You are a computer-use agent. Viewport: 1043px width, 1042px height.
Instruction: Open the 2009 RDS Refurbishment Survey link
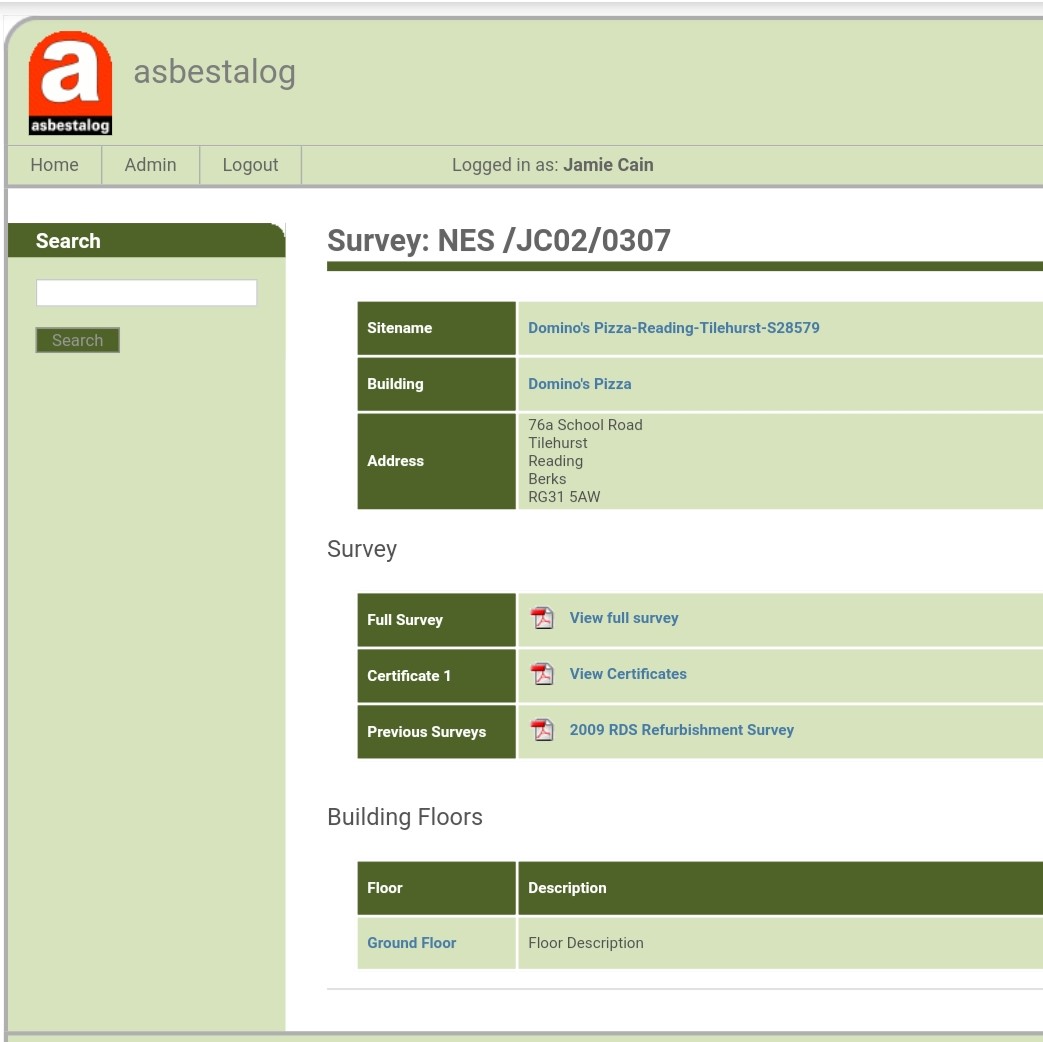(681, 730)
